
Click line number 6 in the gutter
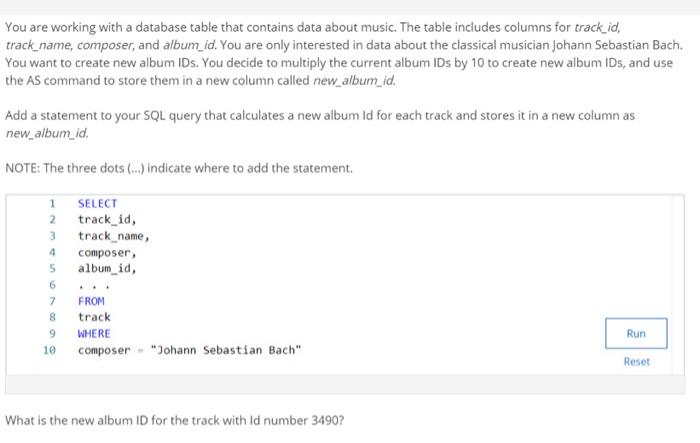[x=52, y=285]
